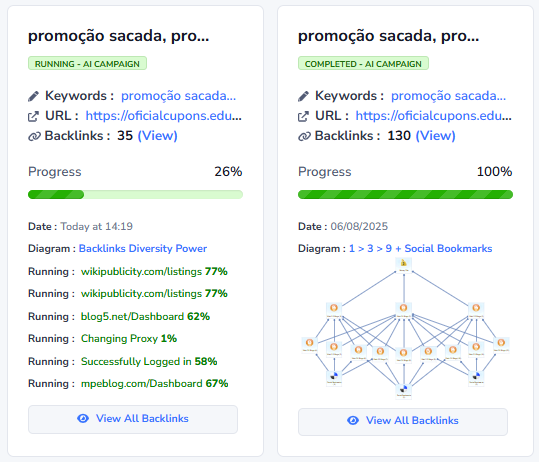Open oficialcupons URL in running campaign card

[x=164, y=116]
